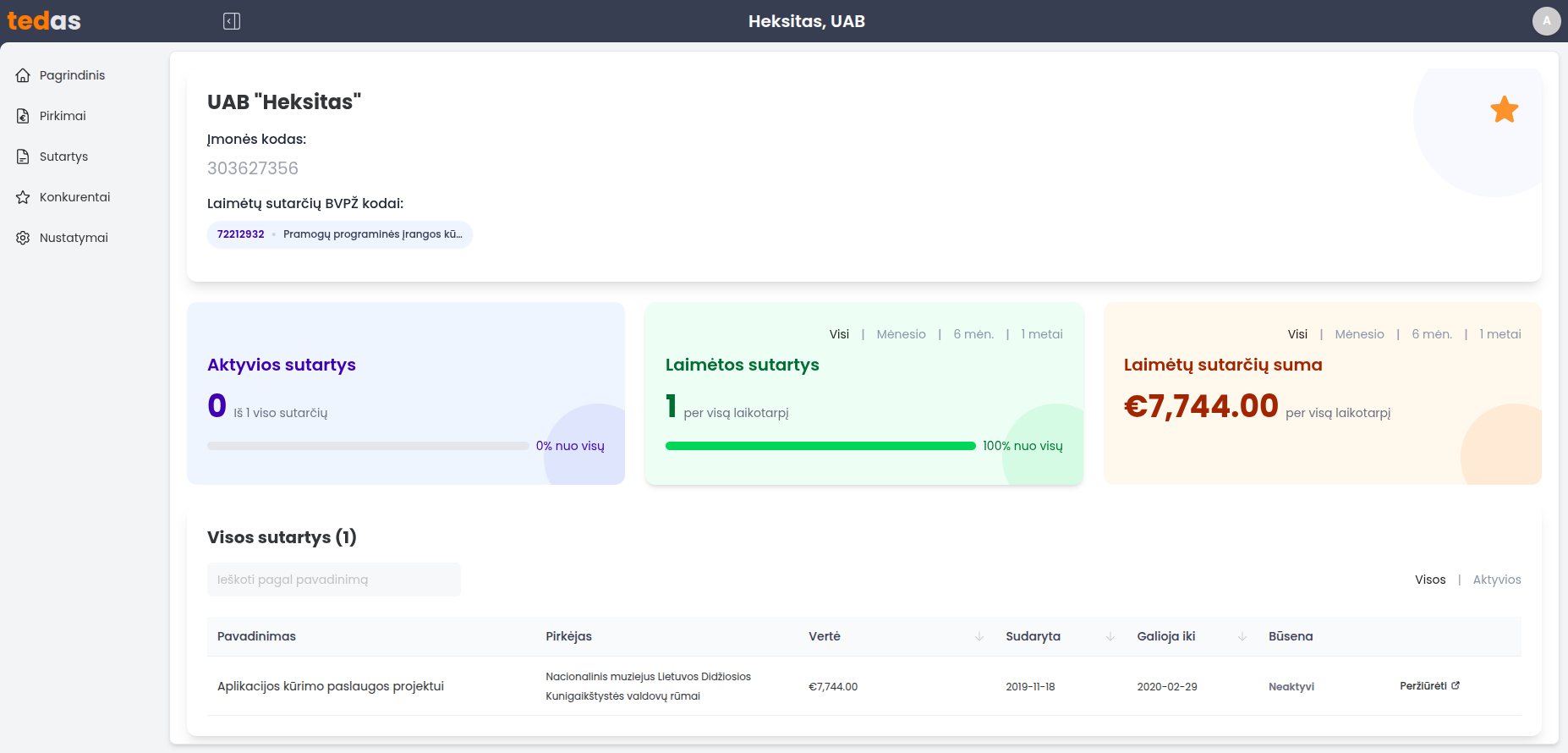
Task: Click the 100% nuo visų label
Action: point(1022,446)
